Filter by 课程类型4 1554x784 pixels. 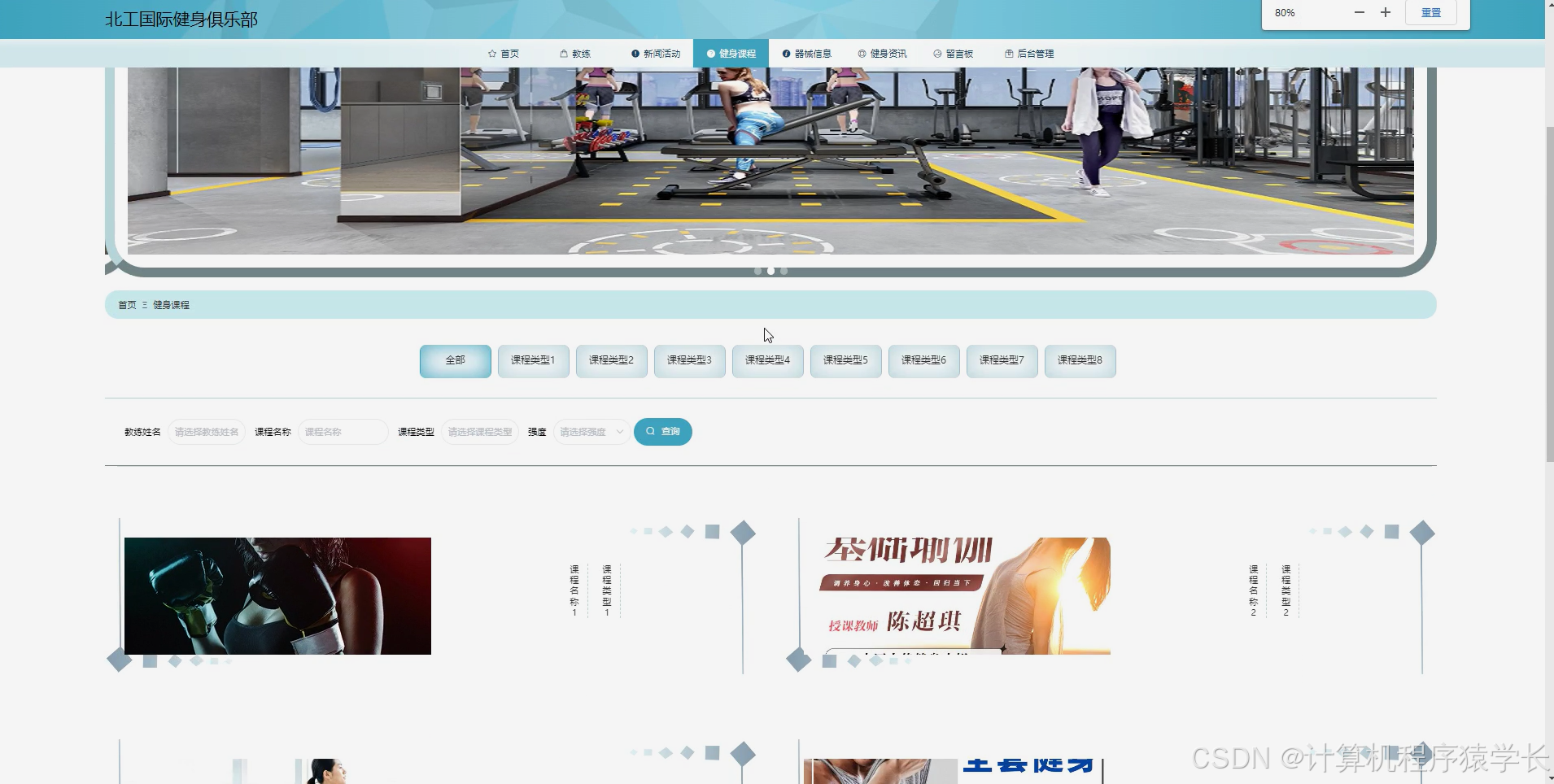pyautogui.click(x=767, y=360)
